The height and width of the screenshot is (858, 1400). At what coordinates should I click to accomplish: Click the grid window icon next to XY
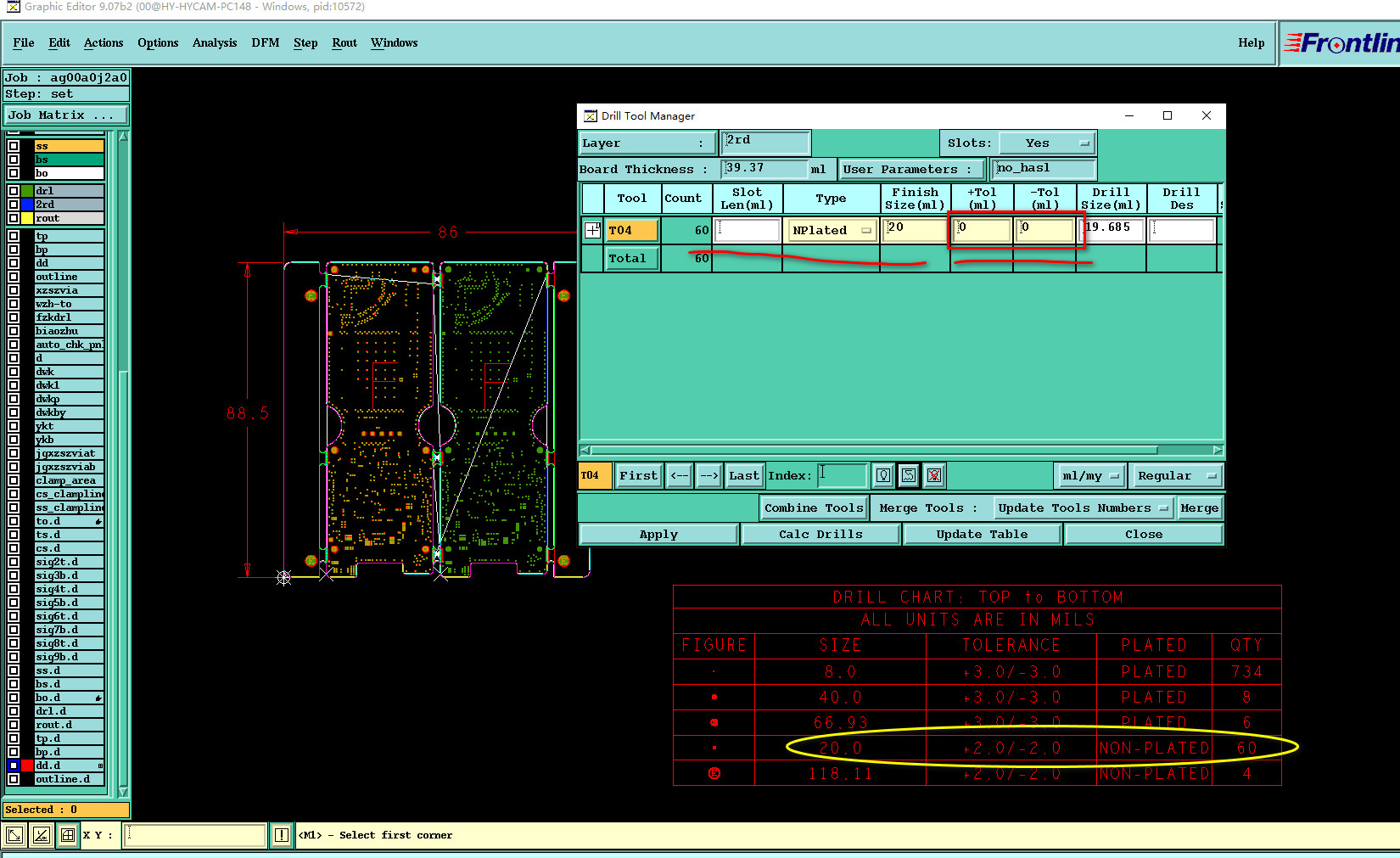68,836
